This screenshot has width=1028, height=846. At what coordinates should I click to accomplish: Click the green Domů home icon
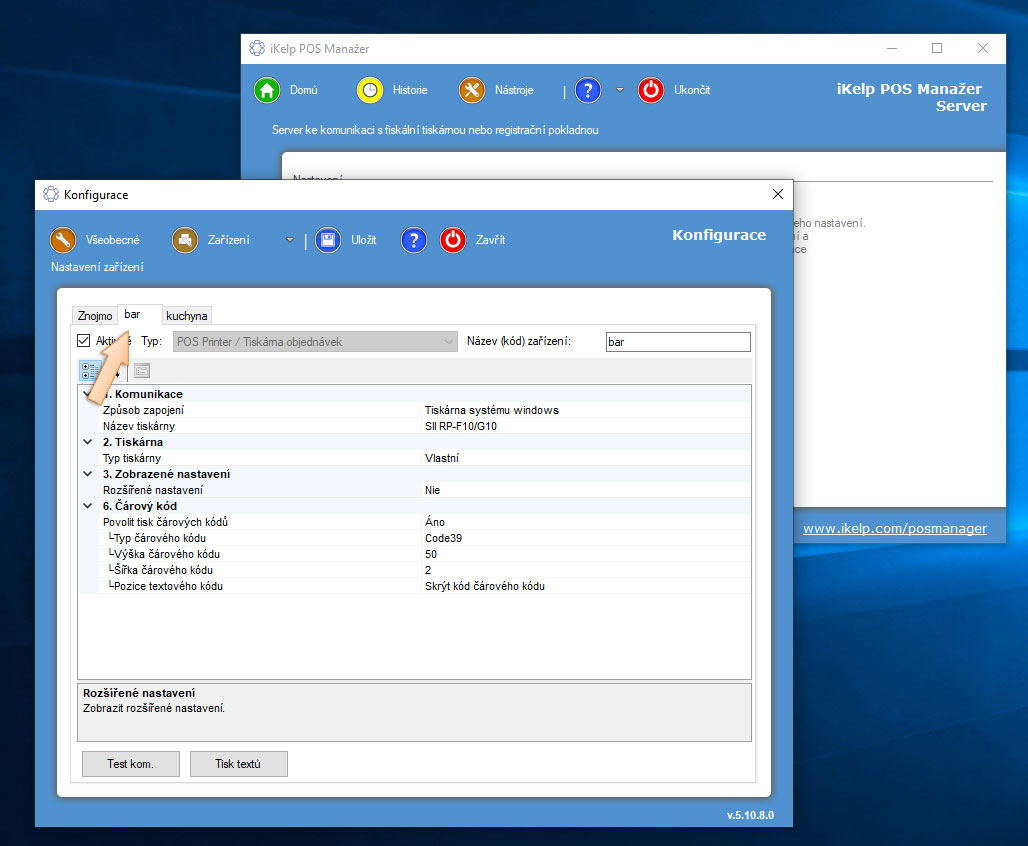[x=266, y=90]
